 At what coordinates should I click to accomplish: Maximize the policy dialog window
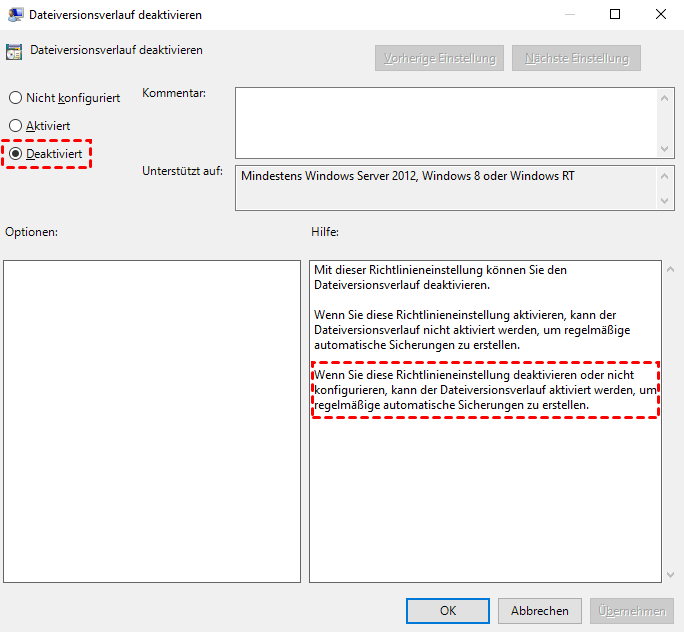pyautogui.click(x=615, y=15)
